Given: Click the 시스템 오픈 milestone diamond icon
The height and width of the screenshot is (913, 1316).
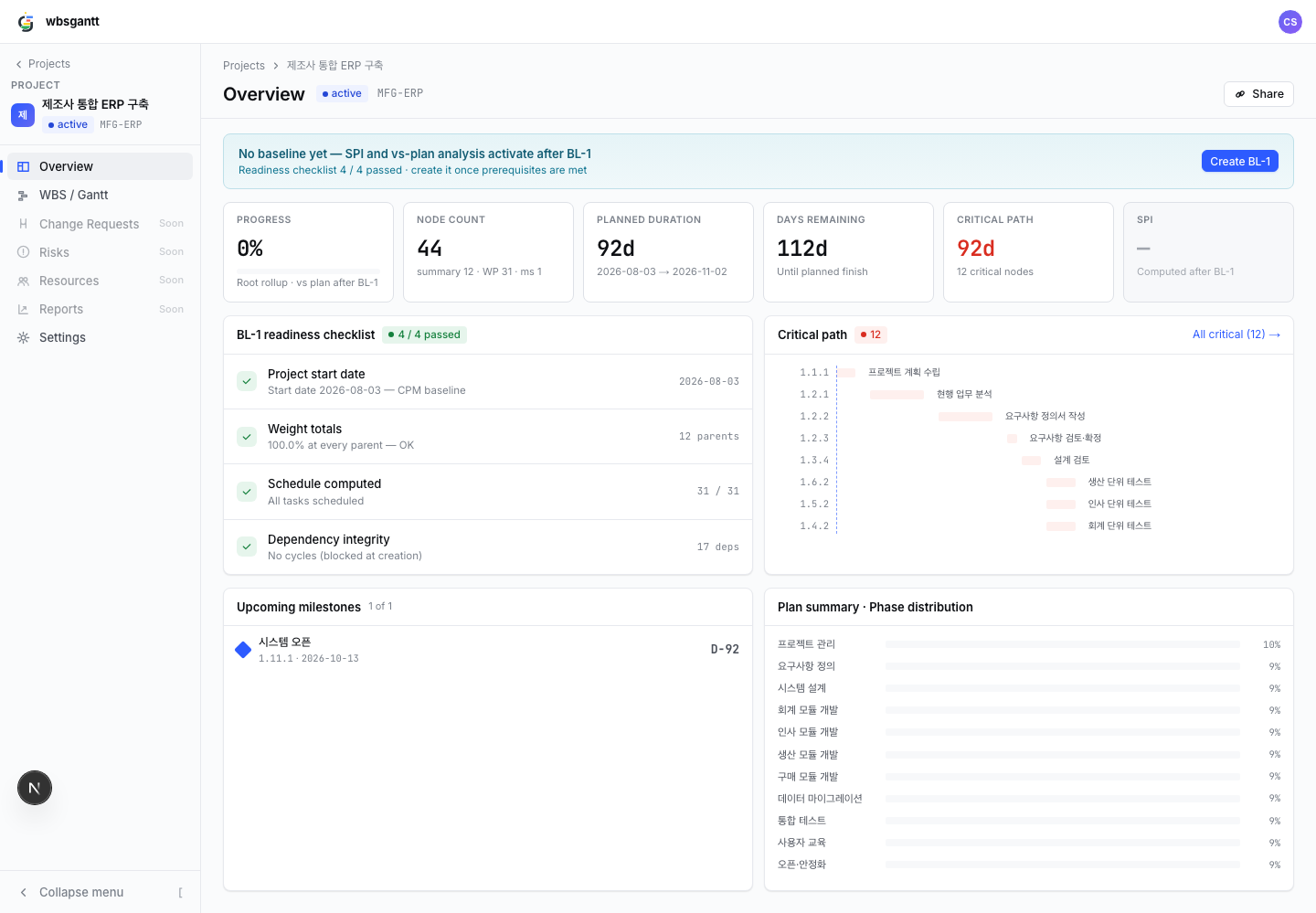Looking at the screenshot, I should coord(243,650).
